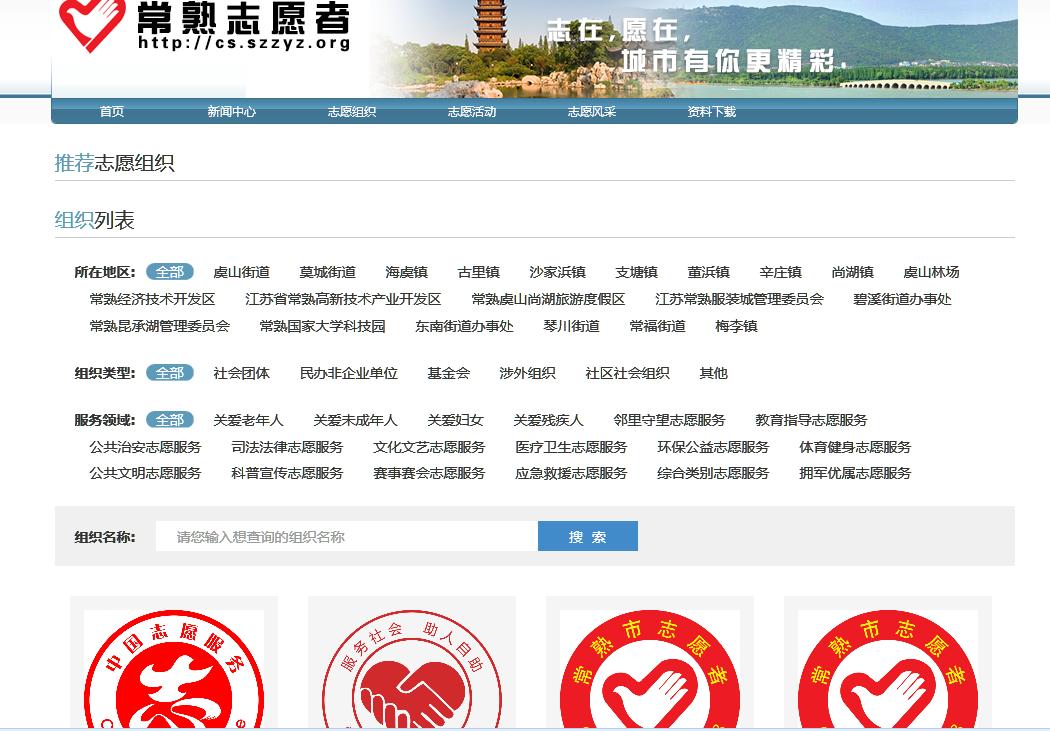Image resolution: width=1050 pixels, height=731 pixels.
Task: Choose the 海虞镇 area filter
Action: (406, 272)
